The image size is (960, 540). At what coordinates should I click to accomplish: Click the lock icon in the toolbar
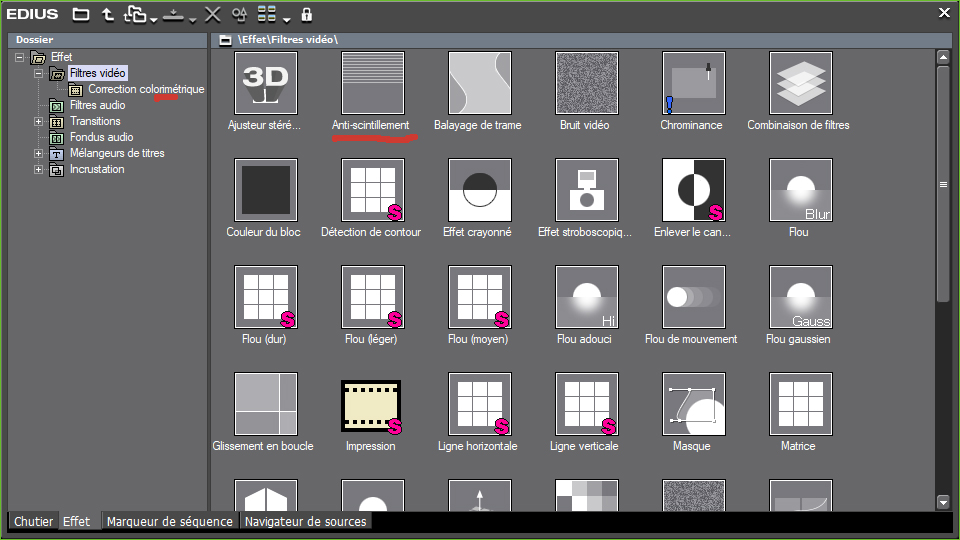coord(307,14)
